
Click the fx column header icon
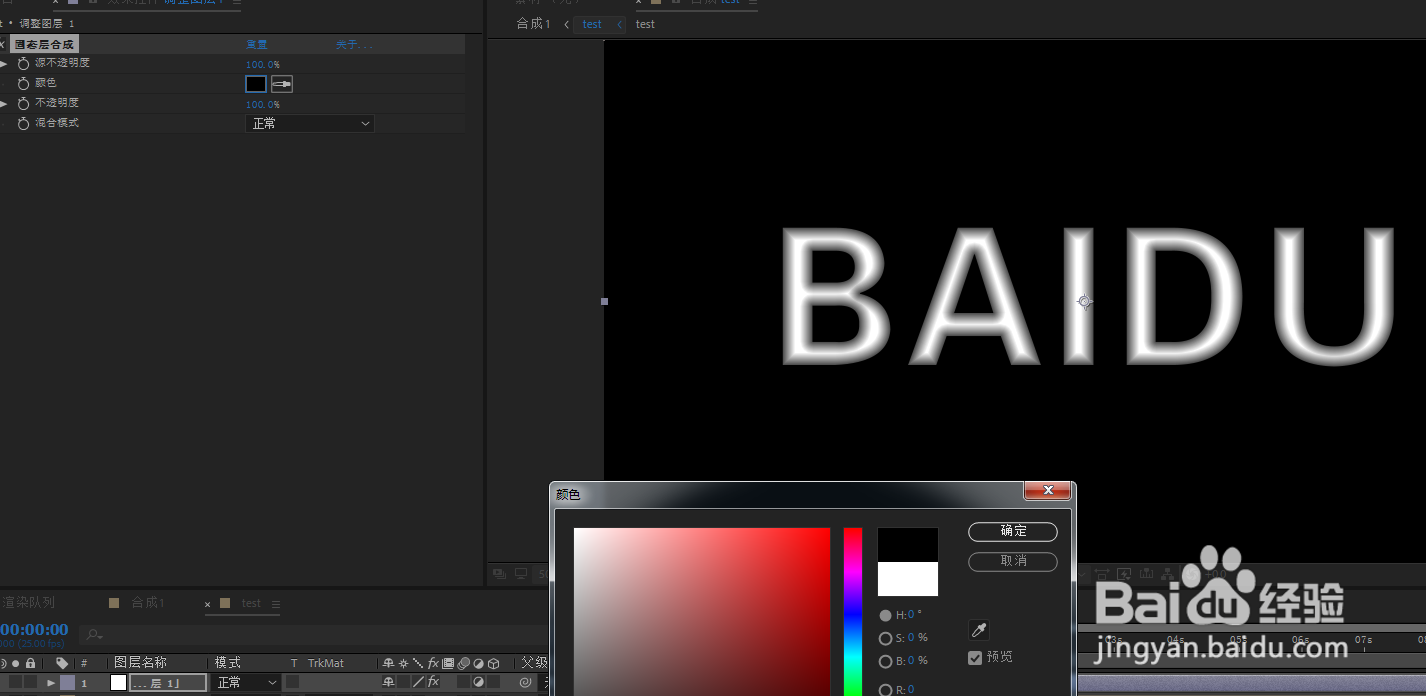[433, 663]
